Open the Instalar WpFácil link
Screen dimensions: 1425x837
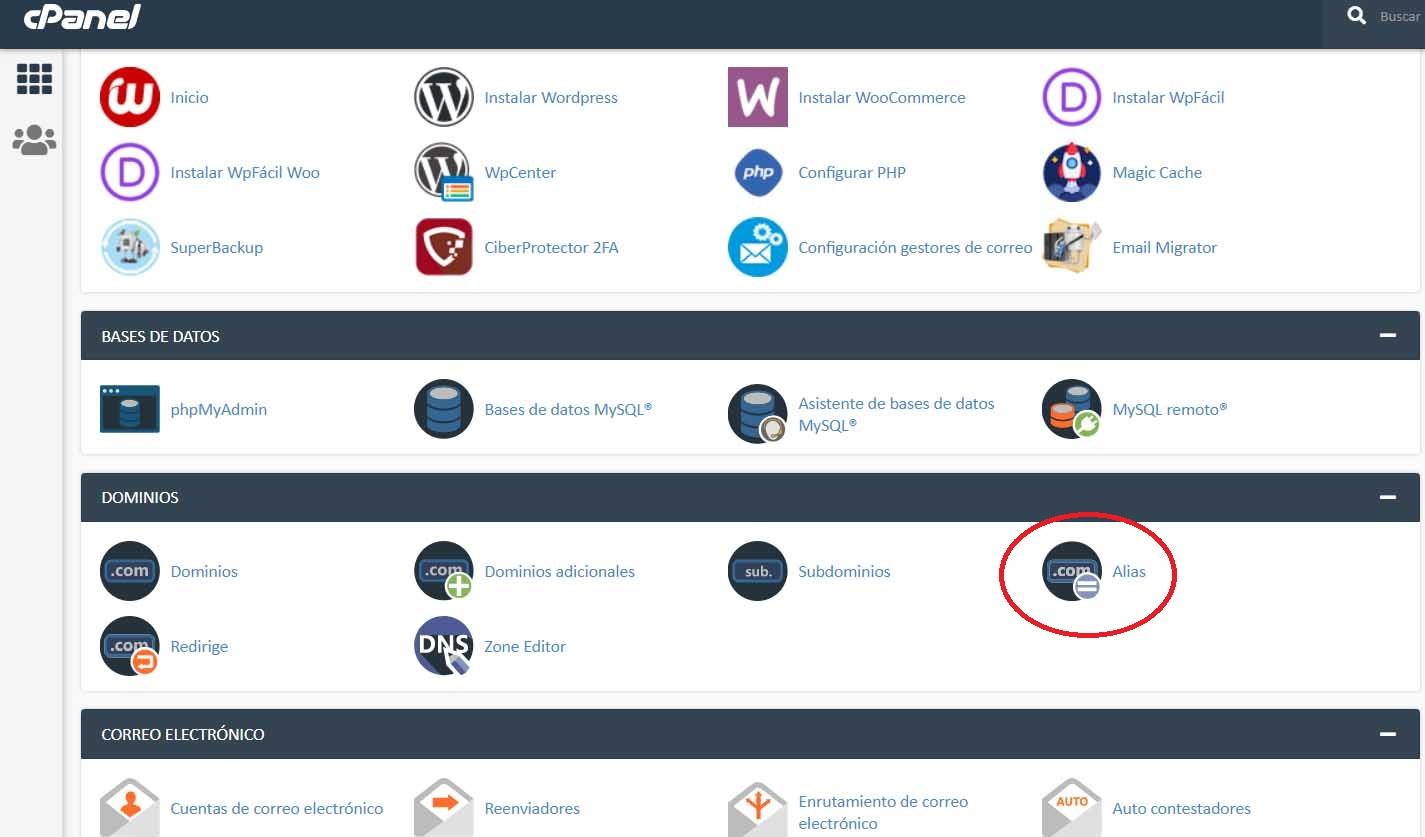1168,97
